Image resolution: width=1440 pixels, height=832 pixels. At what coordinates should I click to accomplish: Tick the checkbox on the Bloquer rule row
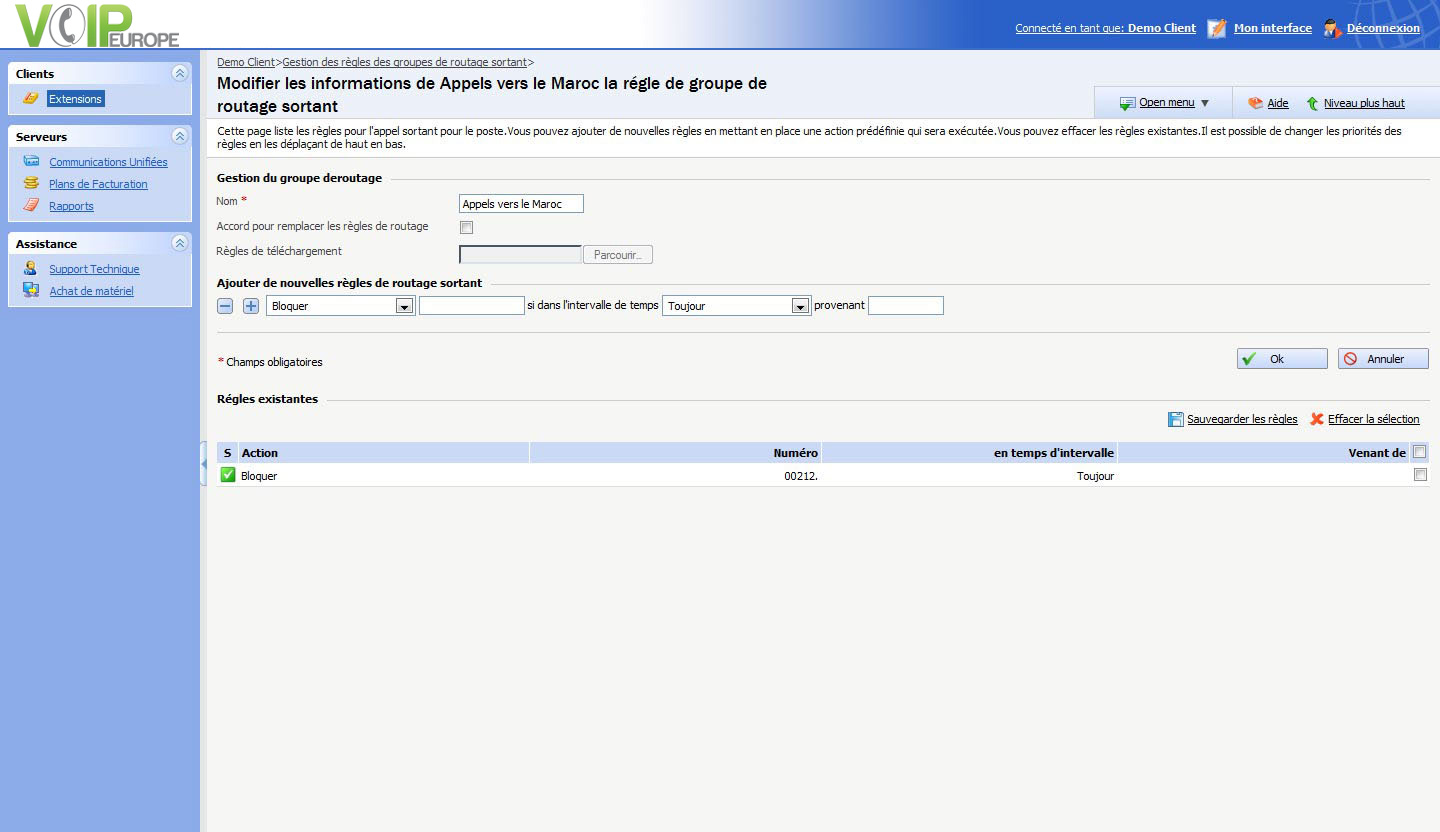pyautogui.click(x=1420, y=475)
